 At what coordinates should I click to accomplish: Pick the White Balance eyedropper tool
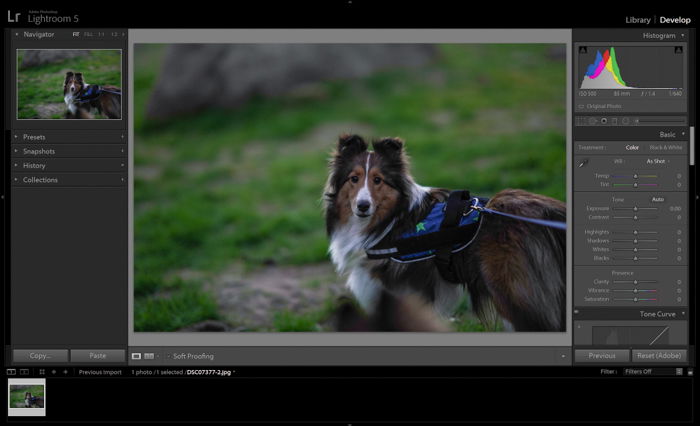click(x=583, y=164)
